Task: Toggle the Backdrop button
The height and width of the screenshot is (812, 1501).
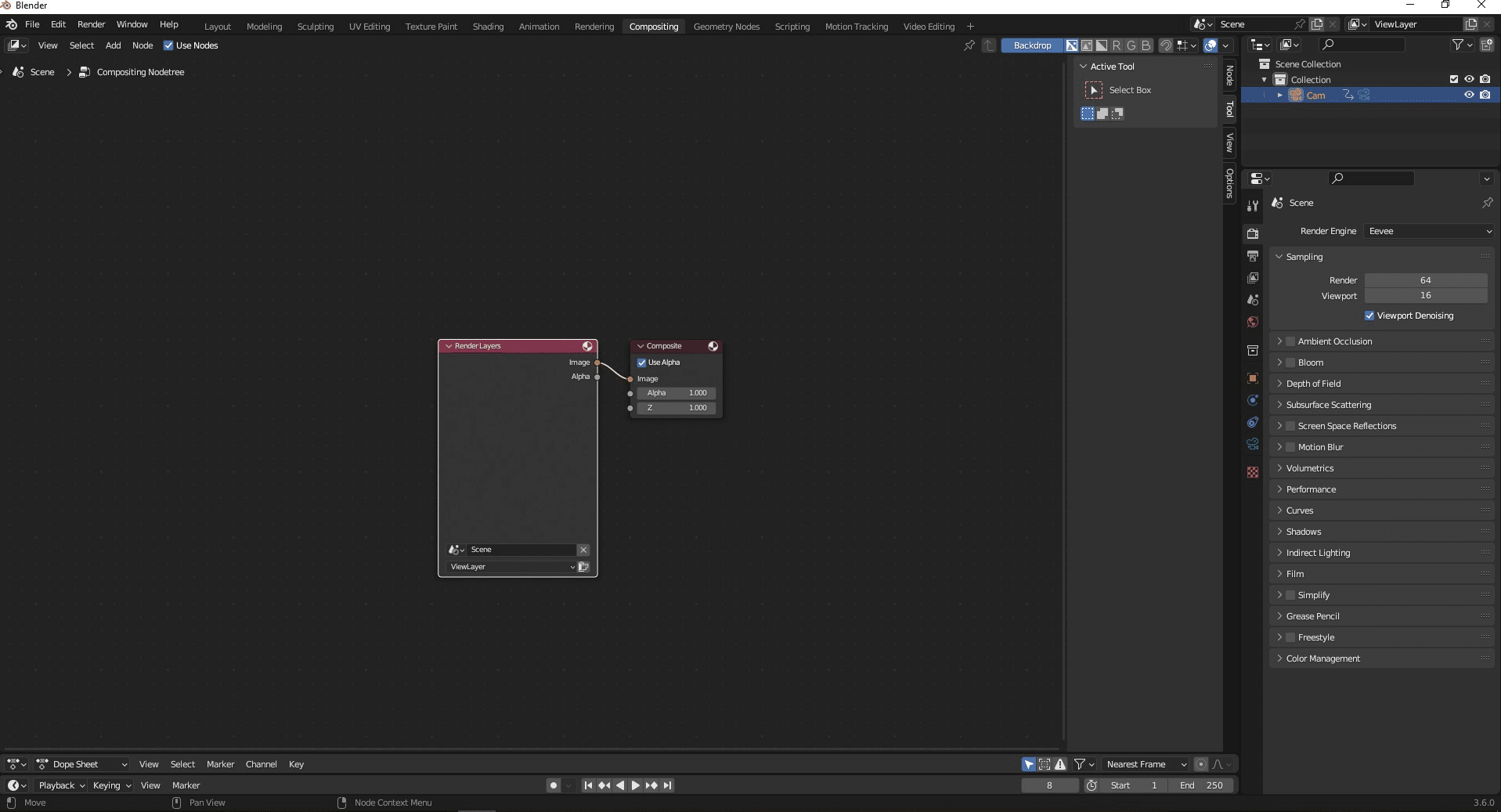Action: [1032, 45]
